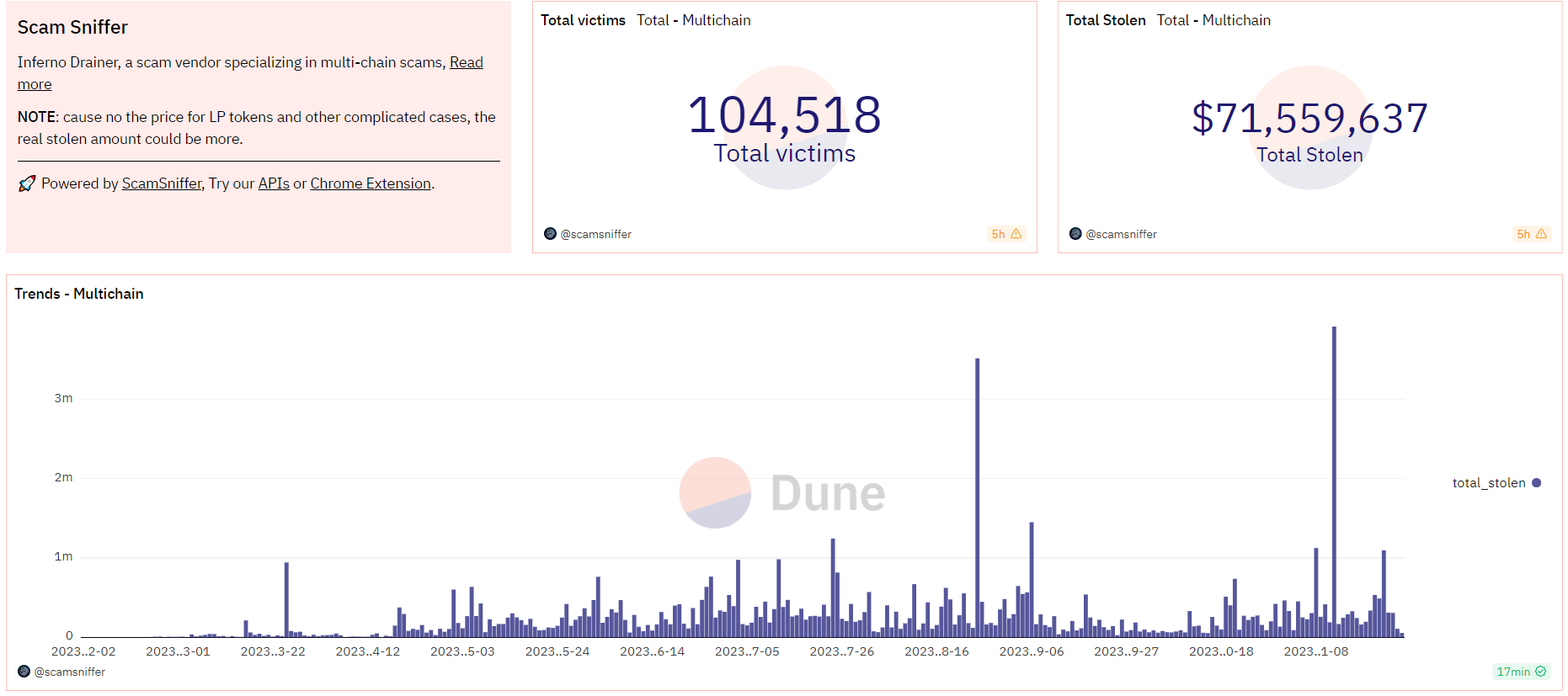1568x696 pixels.
Task: Click the 2m y-axis label
Action: [x=64, y=477]
